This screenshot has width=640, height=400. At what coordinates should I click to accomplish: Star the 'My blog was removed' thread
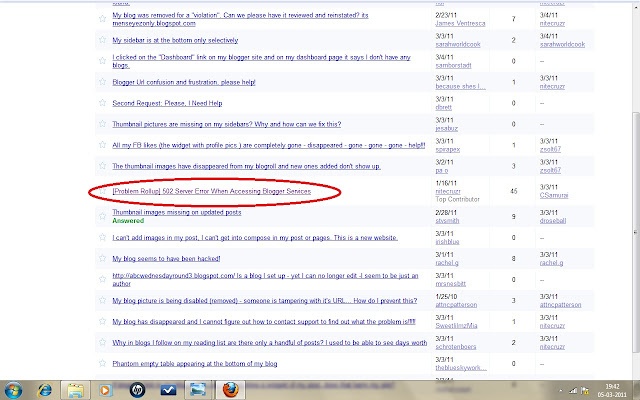tap(102, 18)
